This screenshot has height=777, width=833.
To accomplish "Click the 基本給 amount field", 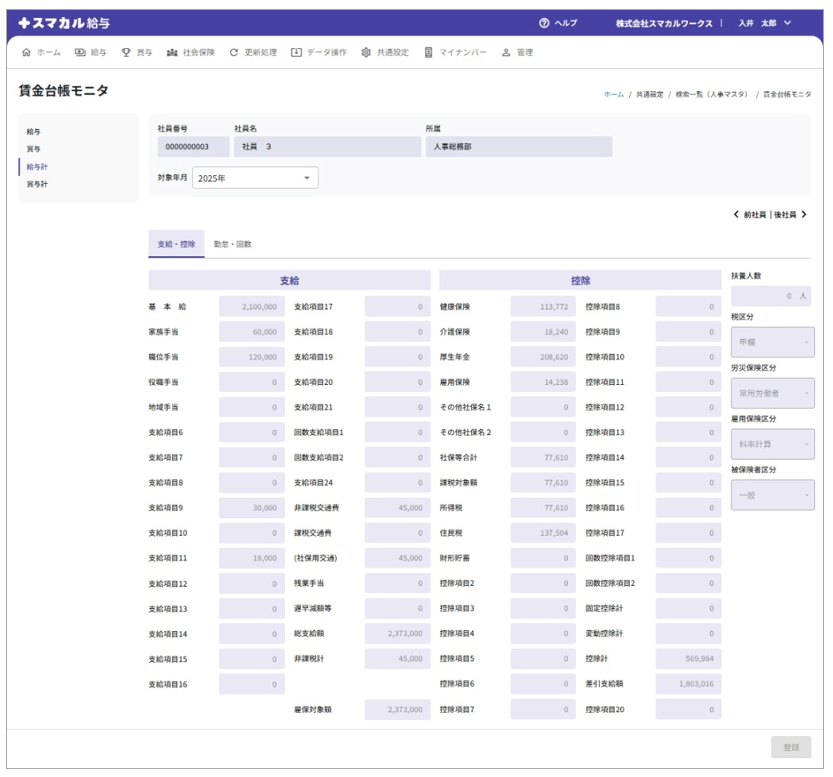I will (x=251, y=307).
